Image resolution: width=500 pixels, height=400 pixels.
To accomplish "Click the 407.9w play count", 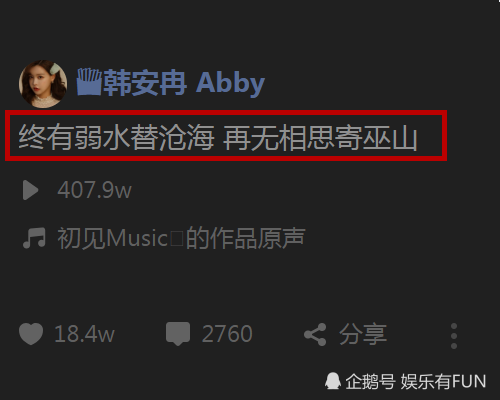I will pos(94,190).
